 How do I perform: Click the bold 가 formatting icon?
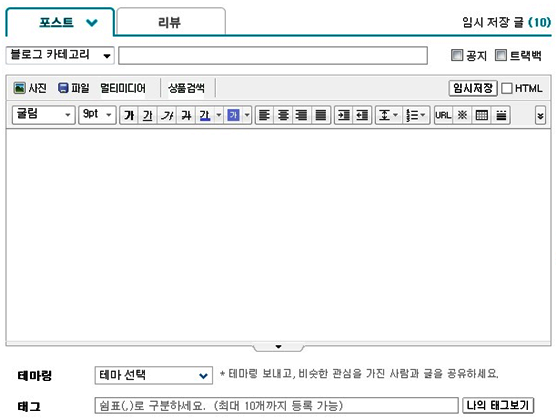[129, 115]
